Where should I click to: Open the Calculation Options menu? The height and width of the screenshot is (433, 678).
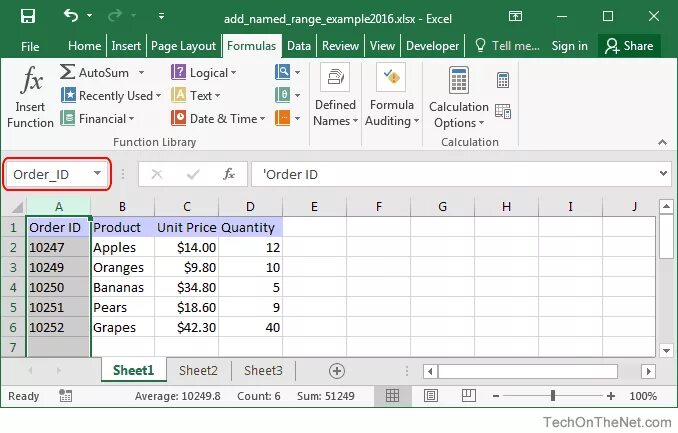459,97
